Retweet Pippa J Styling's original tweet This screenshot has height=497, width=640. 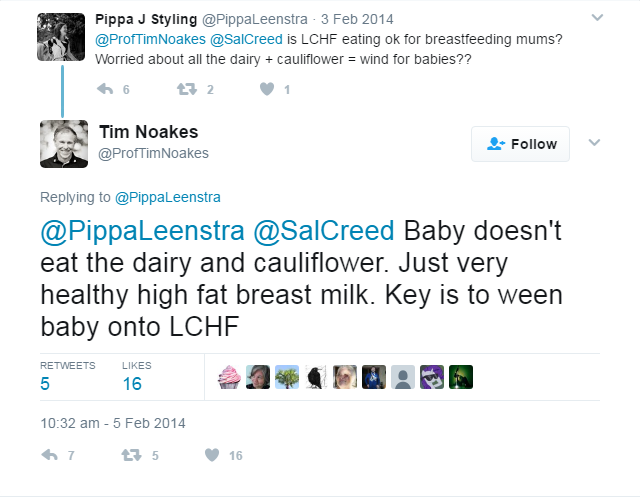(185, 90)
